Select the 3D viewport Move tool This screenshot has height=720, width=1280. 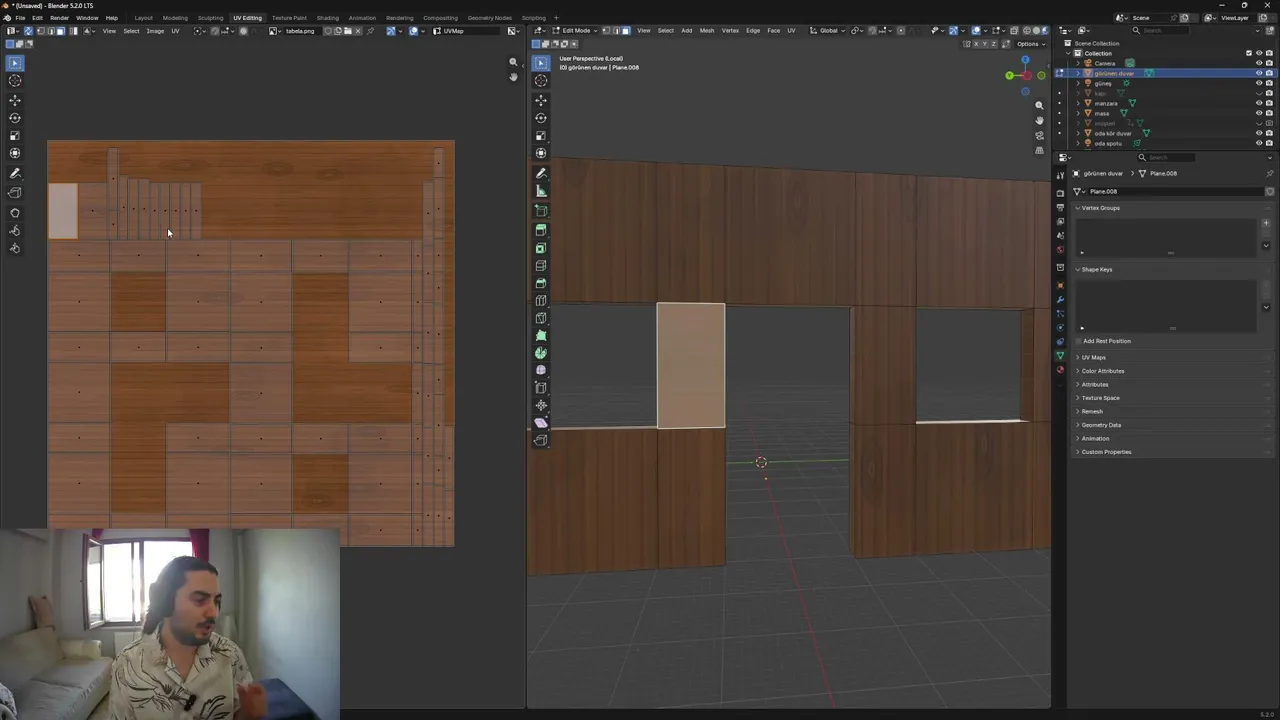tap(541, 100)
